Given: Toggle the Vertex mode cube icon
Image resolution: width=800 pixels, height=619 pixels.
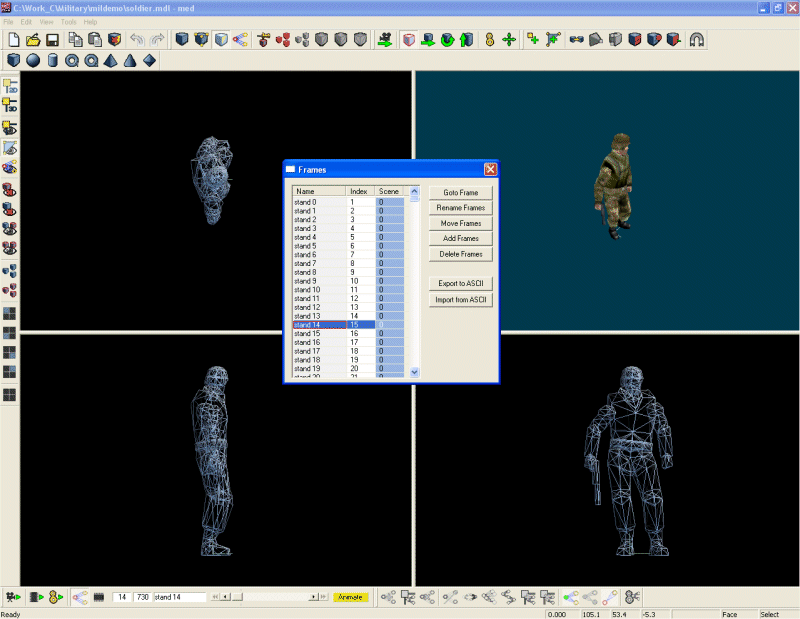Looking at the screenshot, I should 202,40.
